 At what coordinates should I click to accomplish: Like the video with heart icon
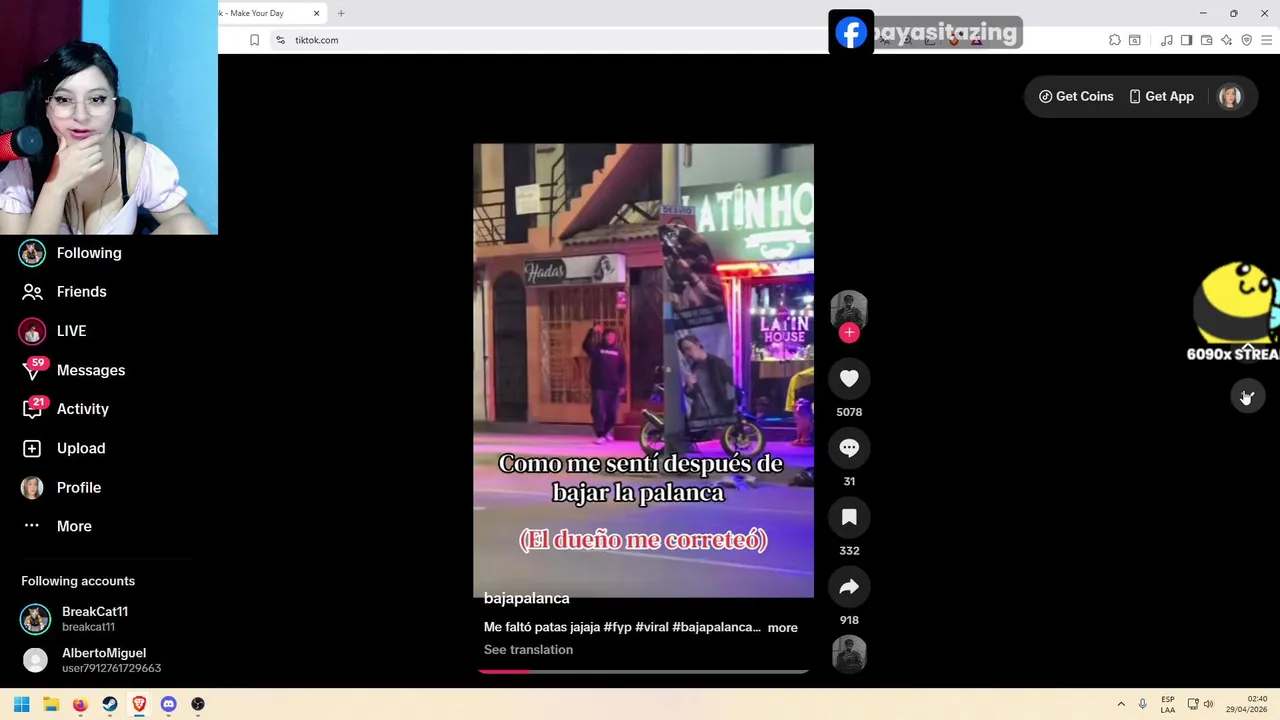[849, 379]
